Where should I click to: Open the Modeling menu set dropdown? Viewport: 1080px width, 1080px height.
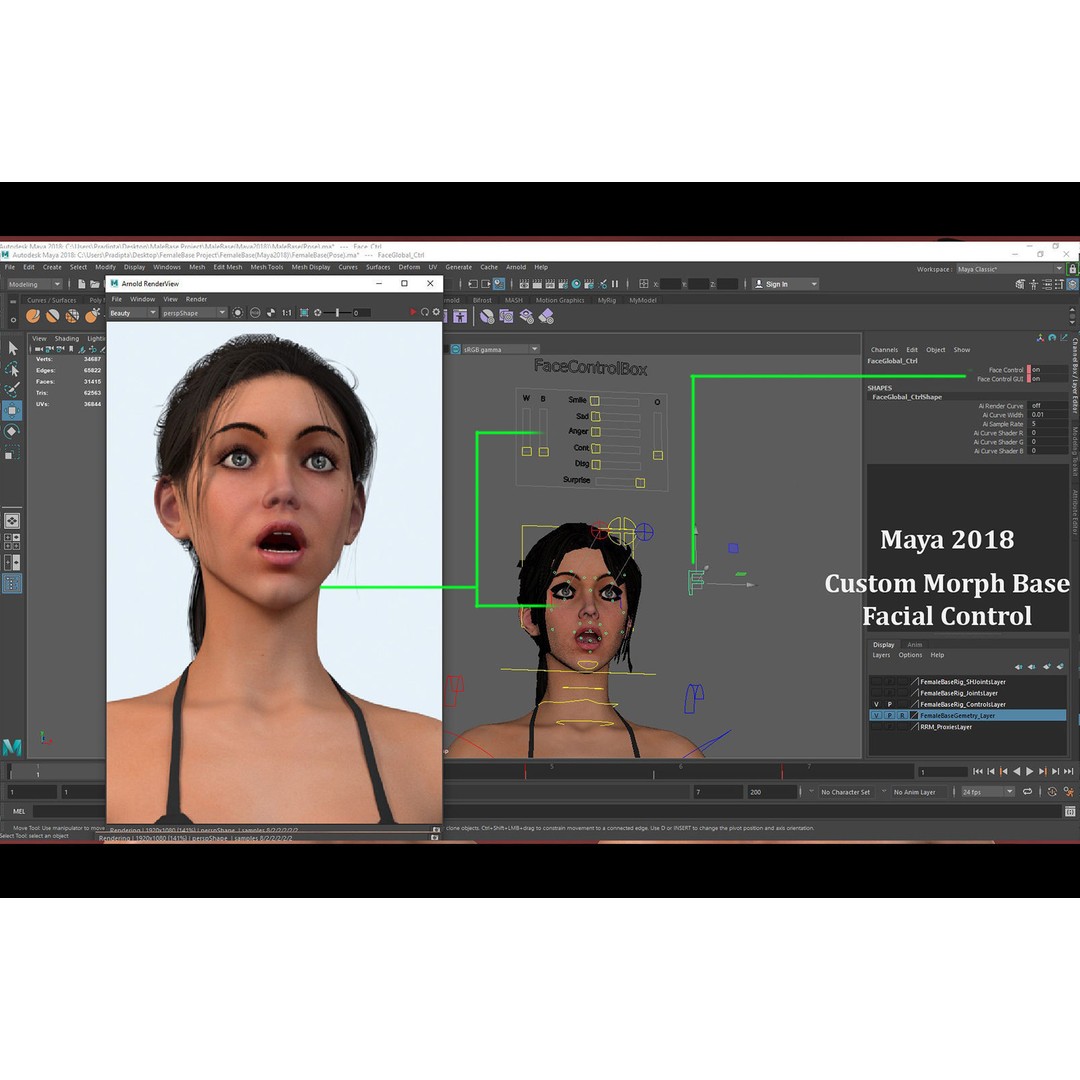(x=34, y=284)
